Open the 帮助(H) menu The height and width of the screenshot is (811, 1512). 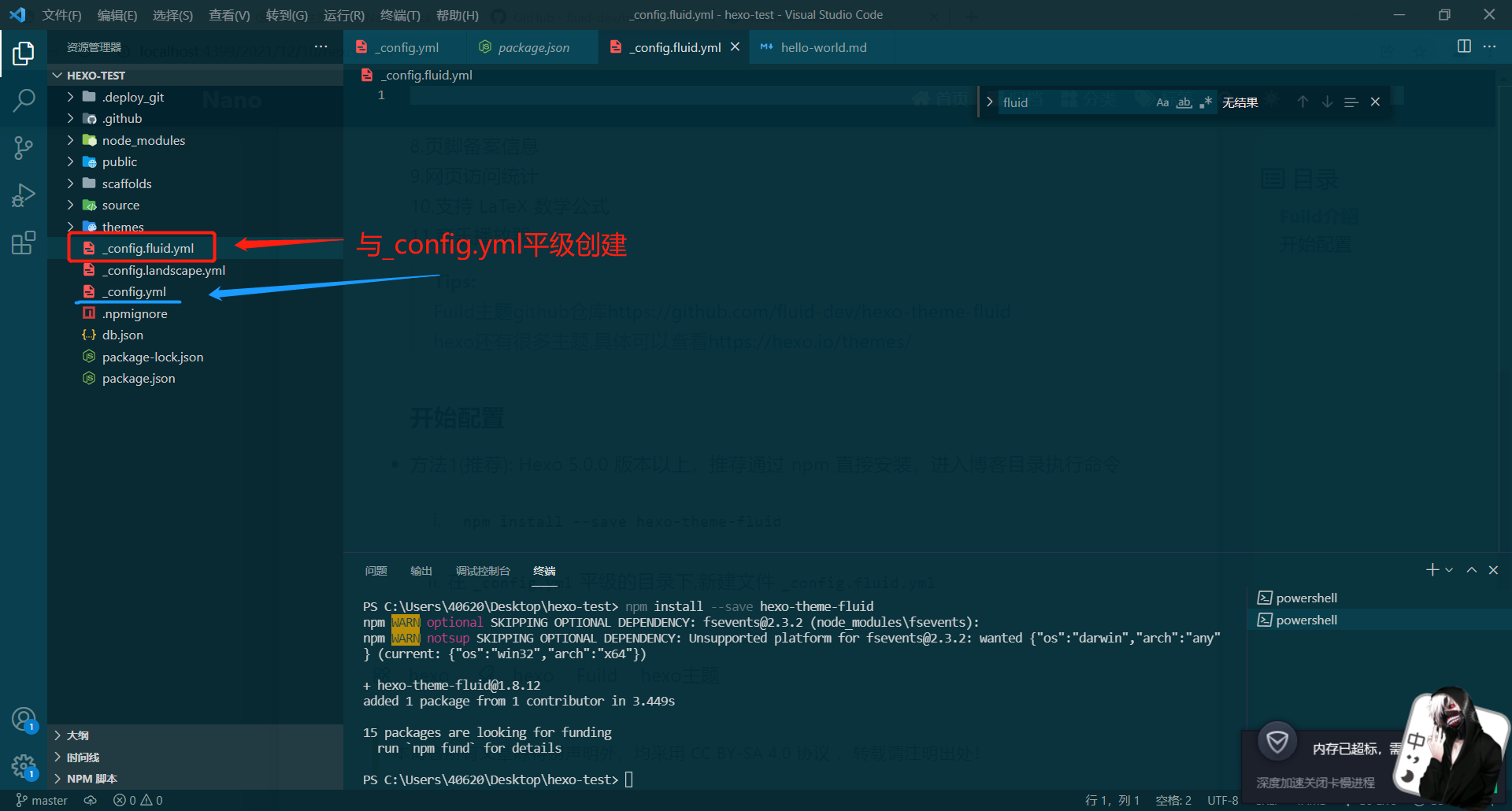(458, 15)
